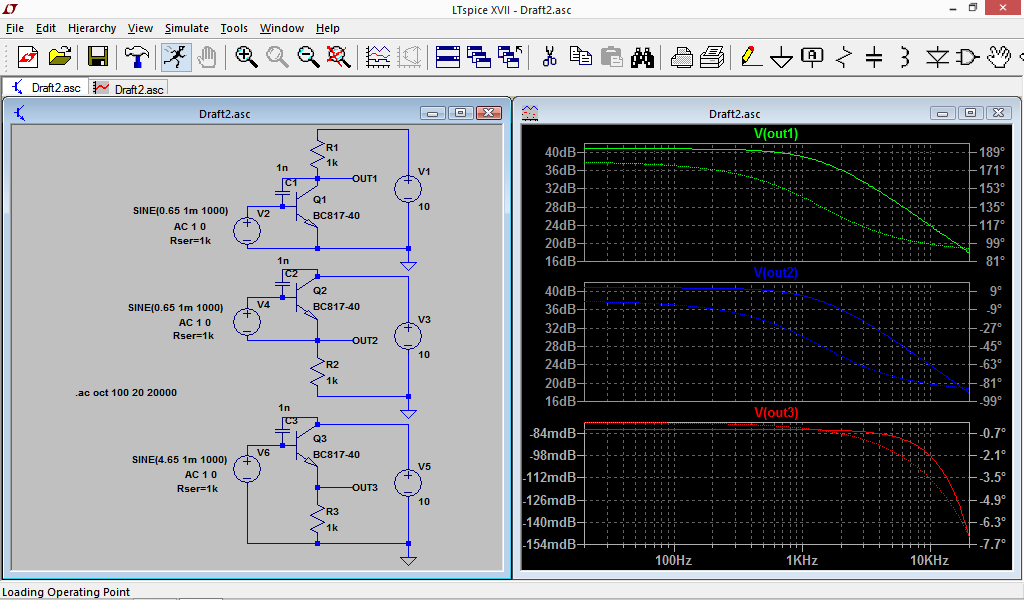Close the schematic Draft2.asc sub-window

click(x=488, y=113)
